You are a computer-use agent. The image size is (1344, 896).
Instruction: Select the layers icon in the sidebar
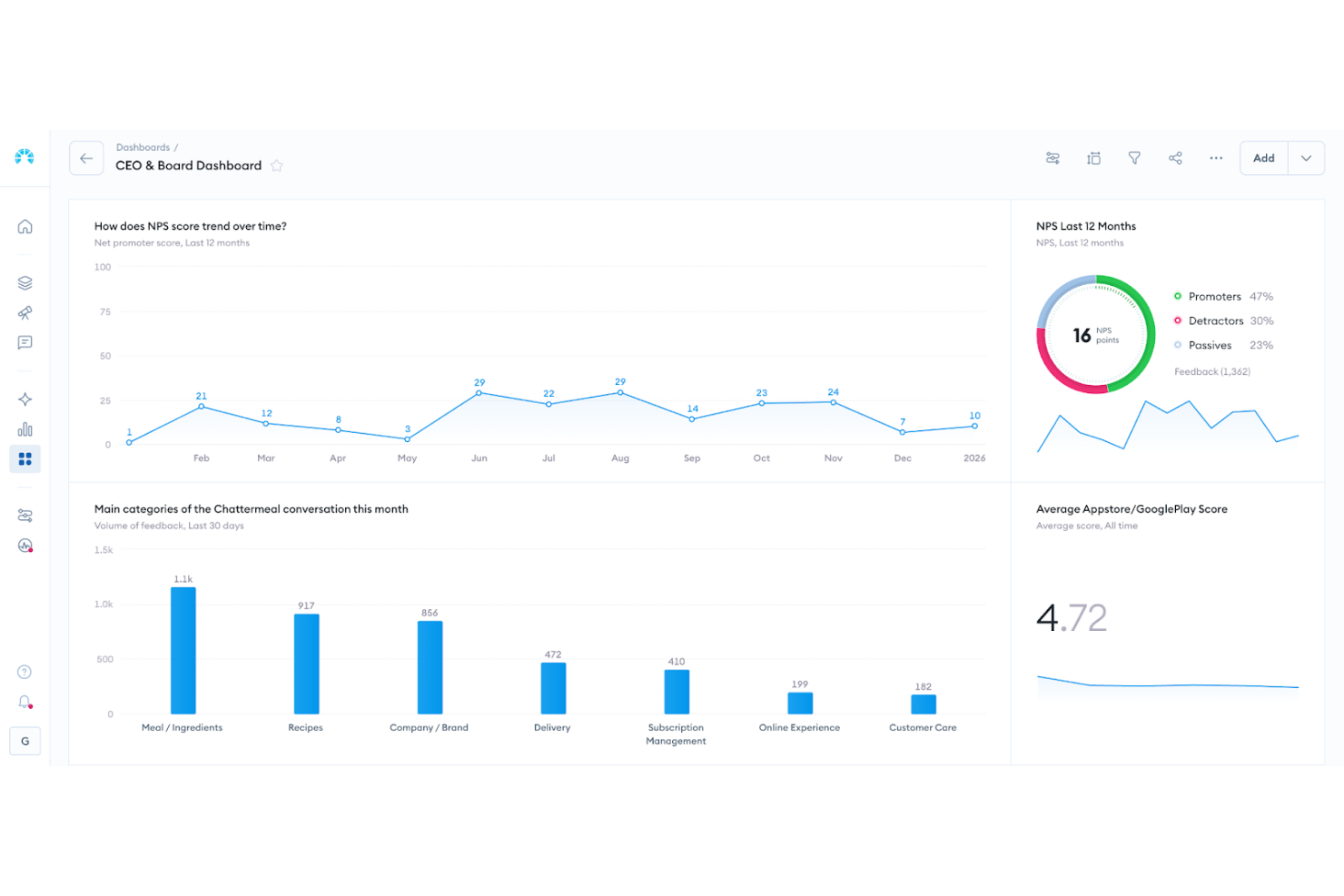[25, 282]
